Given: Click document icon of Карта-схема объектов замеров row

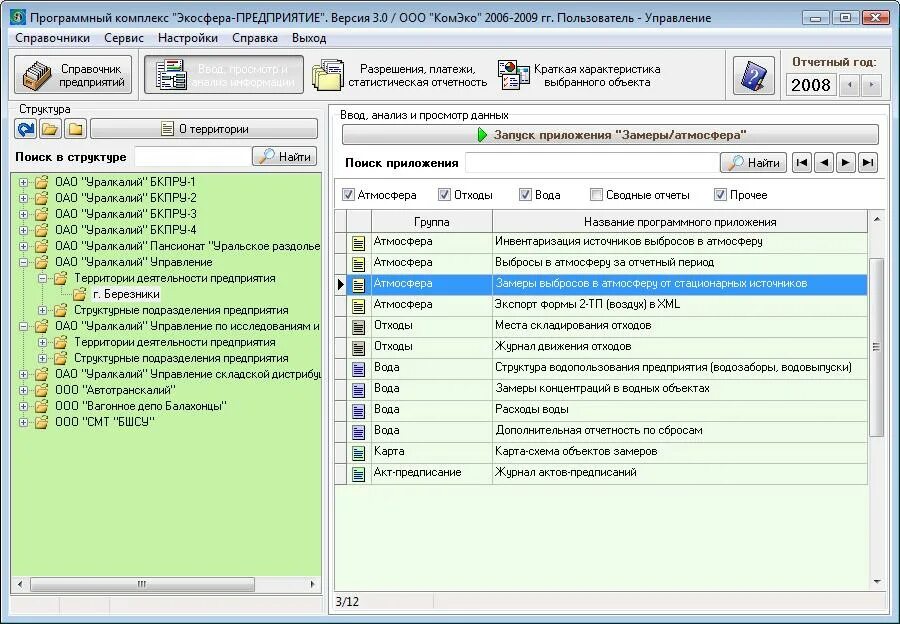Looking at the screenshot, I should coord(359,453).
